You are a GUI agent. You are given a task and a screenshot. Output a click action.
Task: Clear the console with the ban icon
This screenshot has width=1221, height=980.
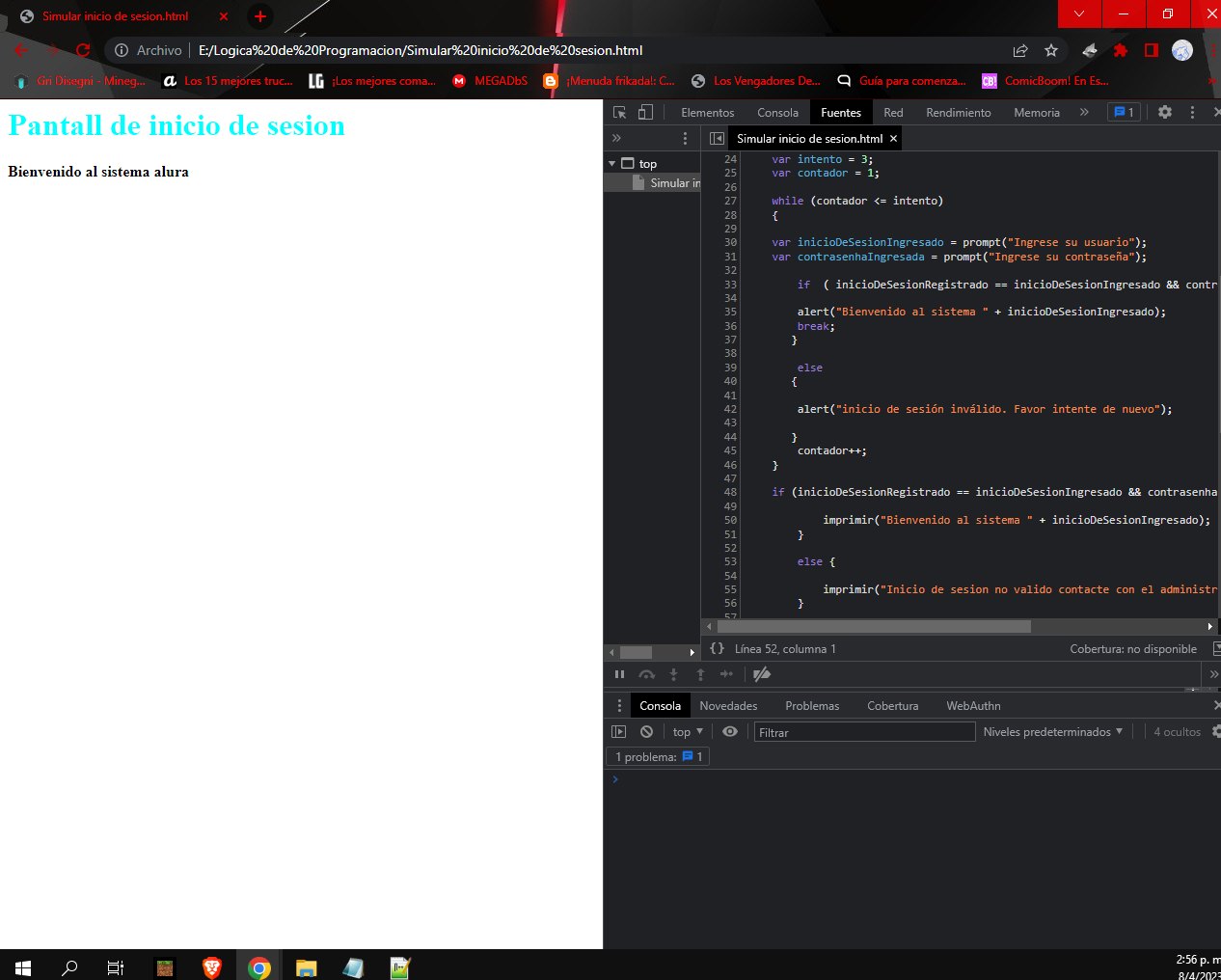coord(646,732)
